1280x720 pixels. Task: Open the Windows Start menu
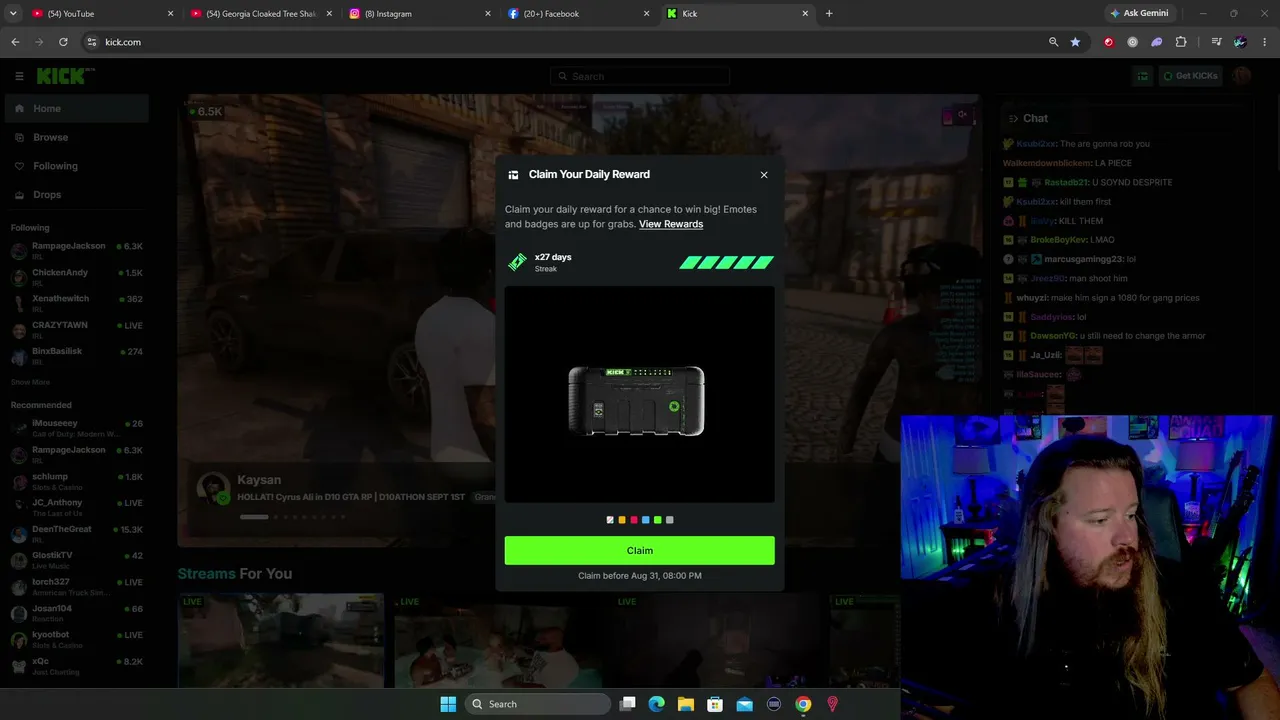448,704
